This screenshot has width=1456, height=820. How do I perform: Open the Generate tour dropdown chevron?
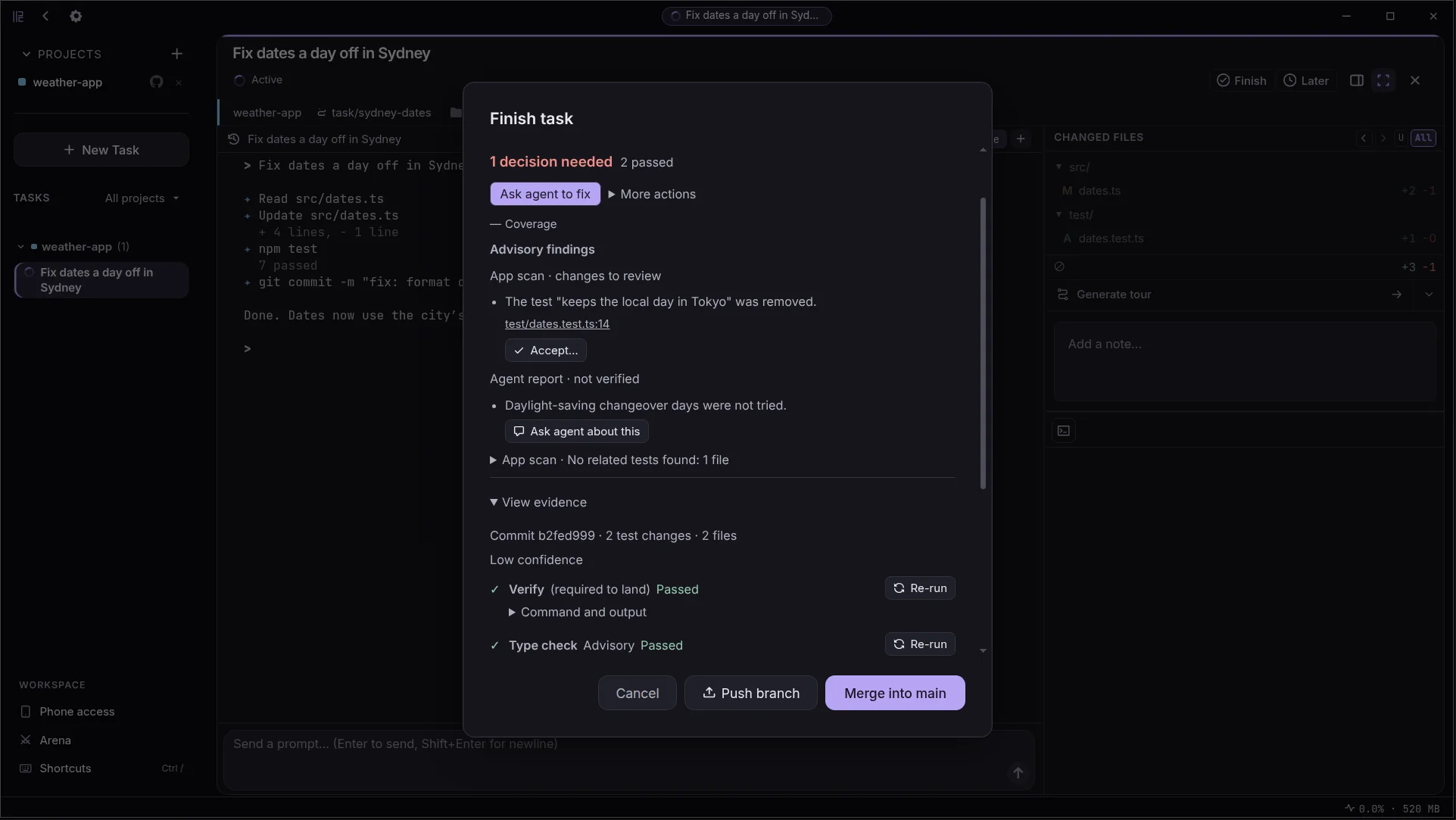tap(1429, 295)
